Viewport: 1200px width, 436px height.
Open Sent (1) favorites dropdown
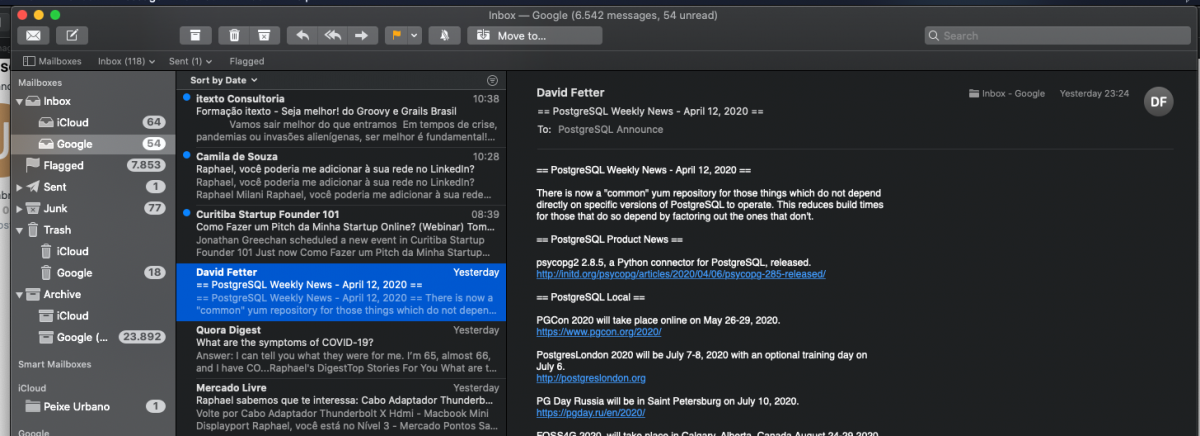[x=192, y=61]
